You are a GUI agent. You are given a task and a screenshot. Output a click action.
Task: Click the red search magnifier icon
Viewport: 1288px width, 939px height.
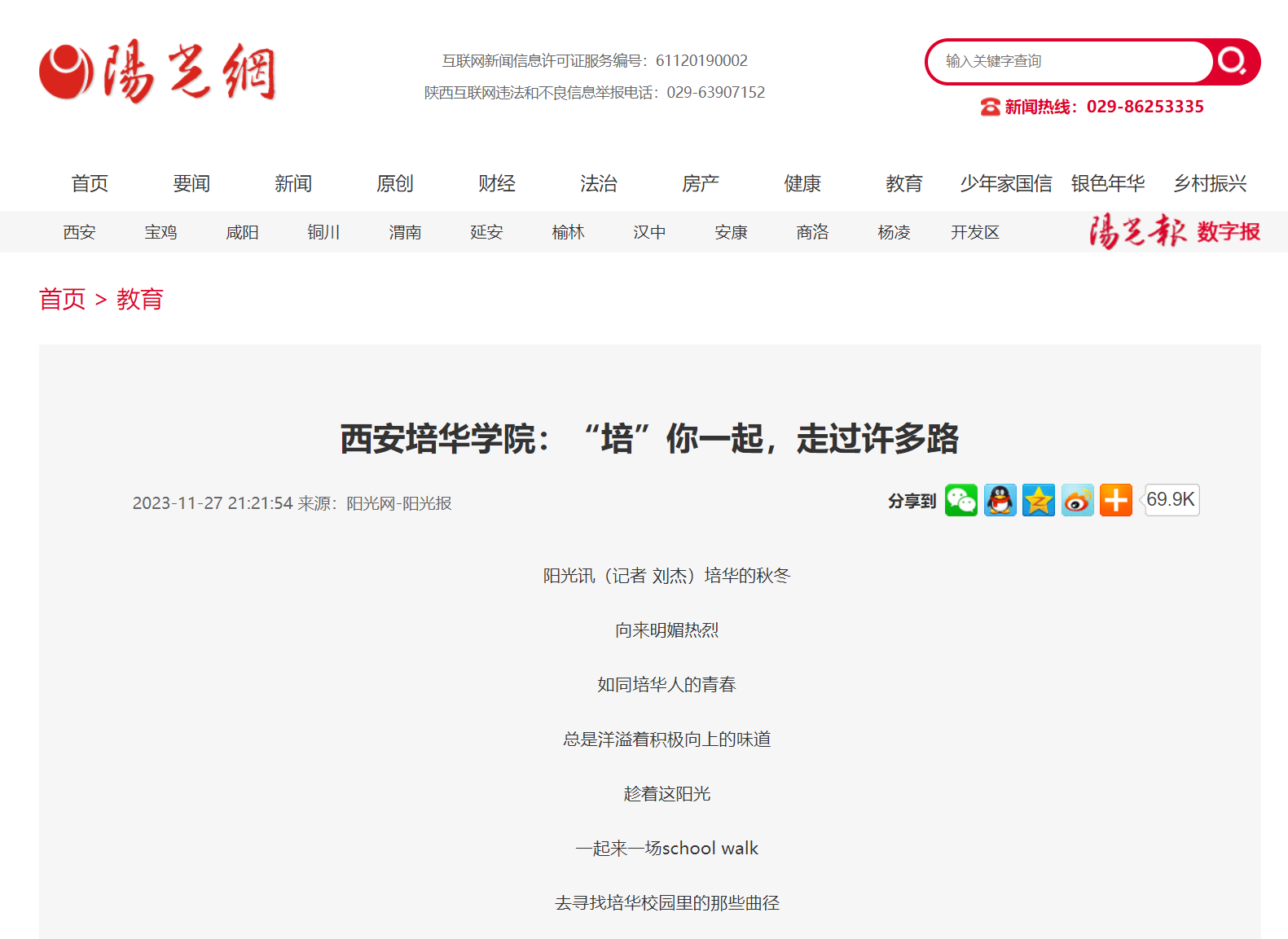tap(1232, 61)
